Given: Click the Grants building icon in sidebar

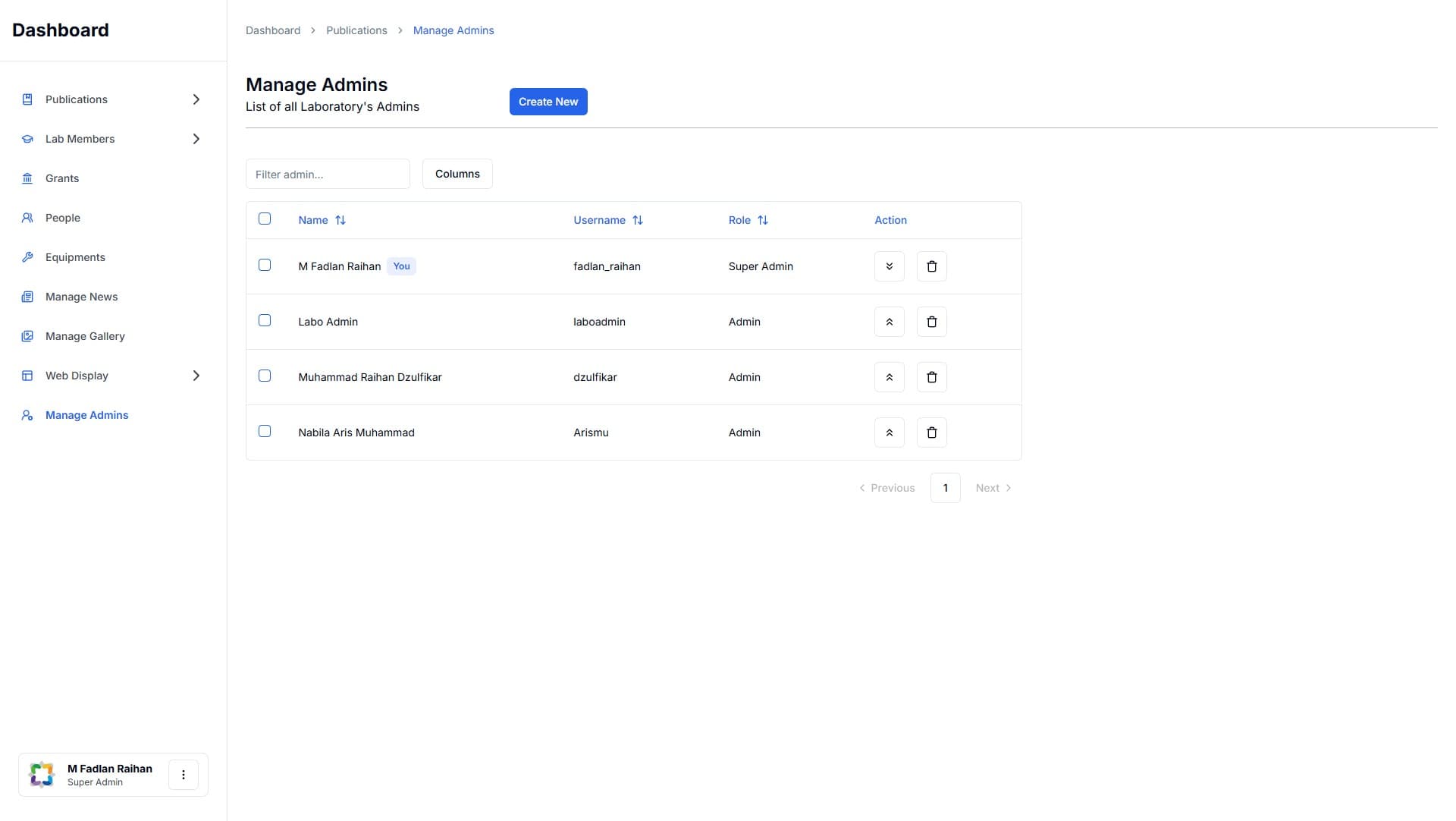Looking at the screenshot, I should point(27,178).
